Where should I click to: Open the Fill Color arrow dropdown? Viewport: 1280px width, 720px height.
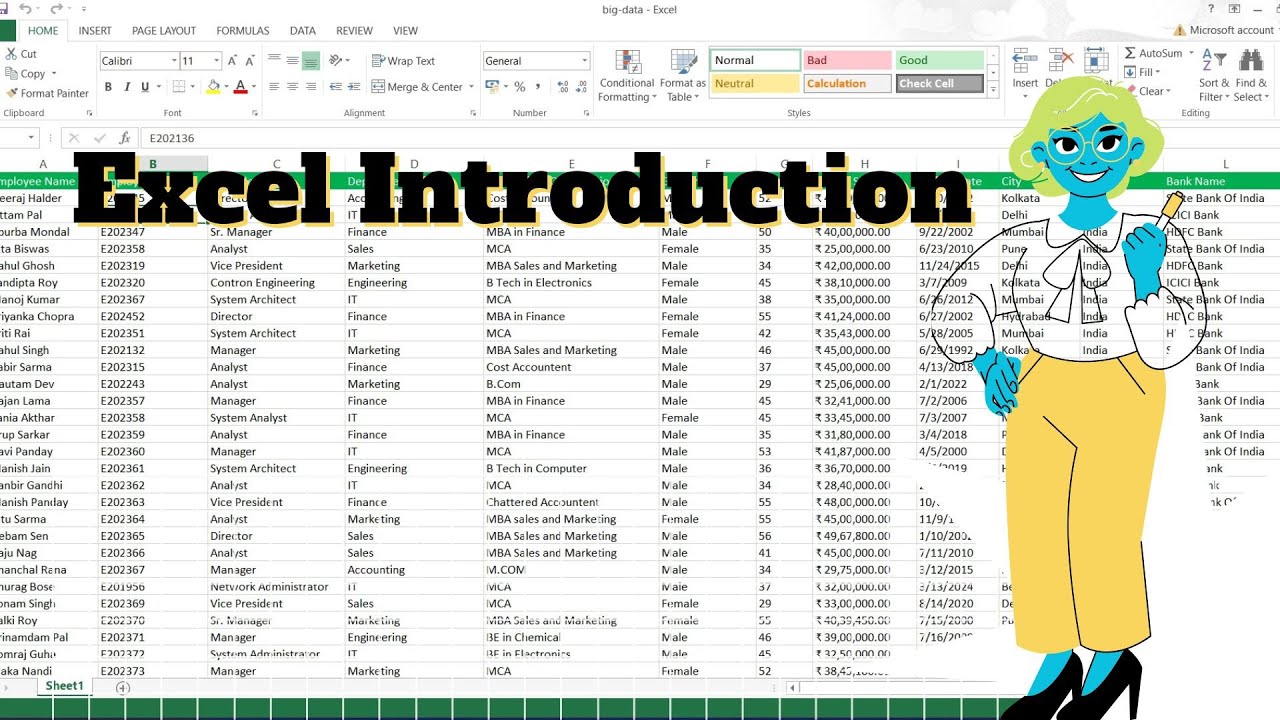point(225,87)
